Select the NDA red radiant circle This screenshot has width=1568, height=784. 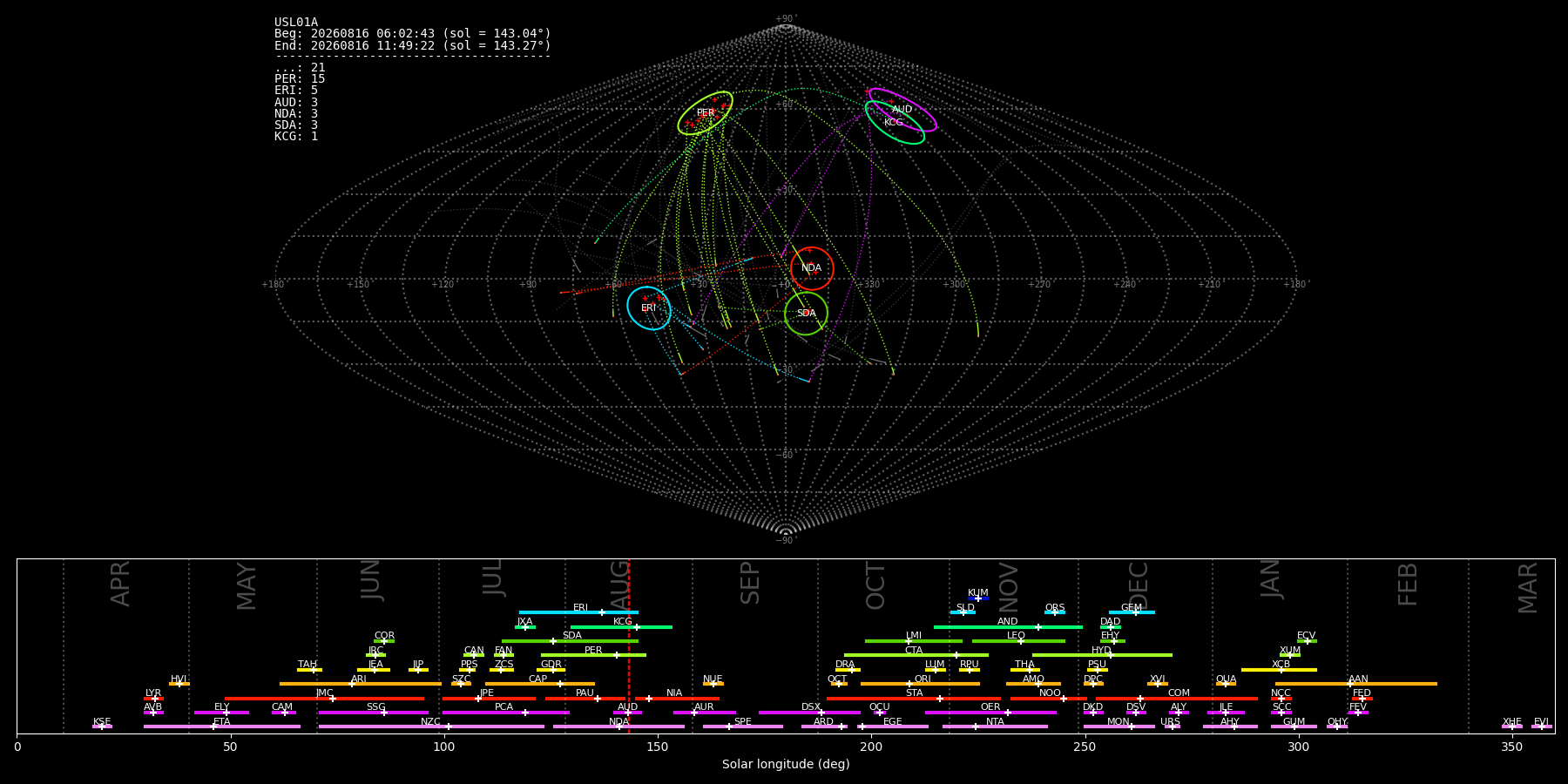click(812, 268)
